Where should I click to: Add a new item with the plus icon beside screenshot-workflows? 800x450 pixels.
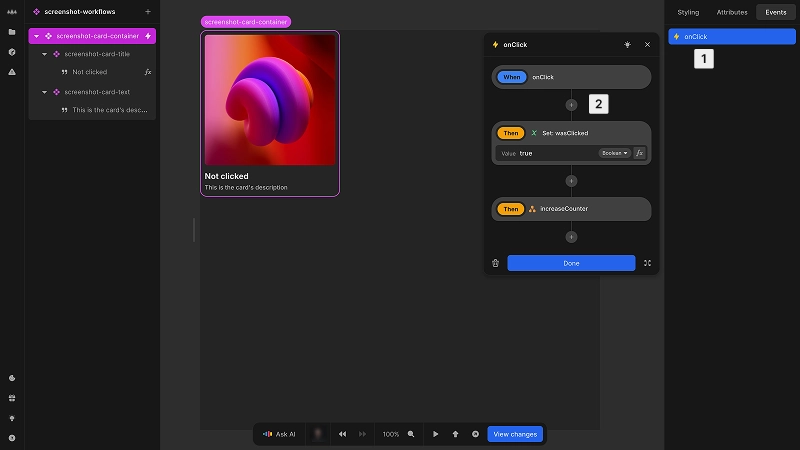(x=148, y=11)
